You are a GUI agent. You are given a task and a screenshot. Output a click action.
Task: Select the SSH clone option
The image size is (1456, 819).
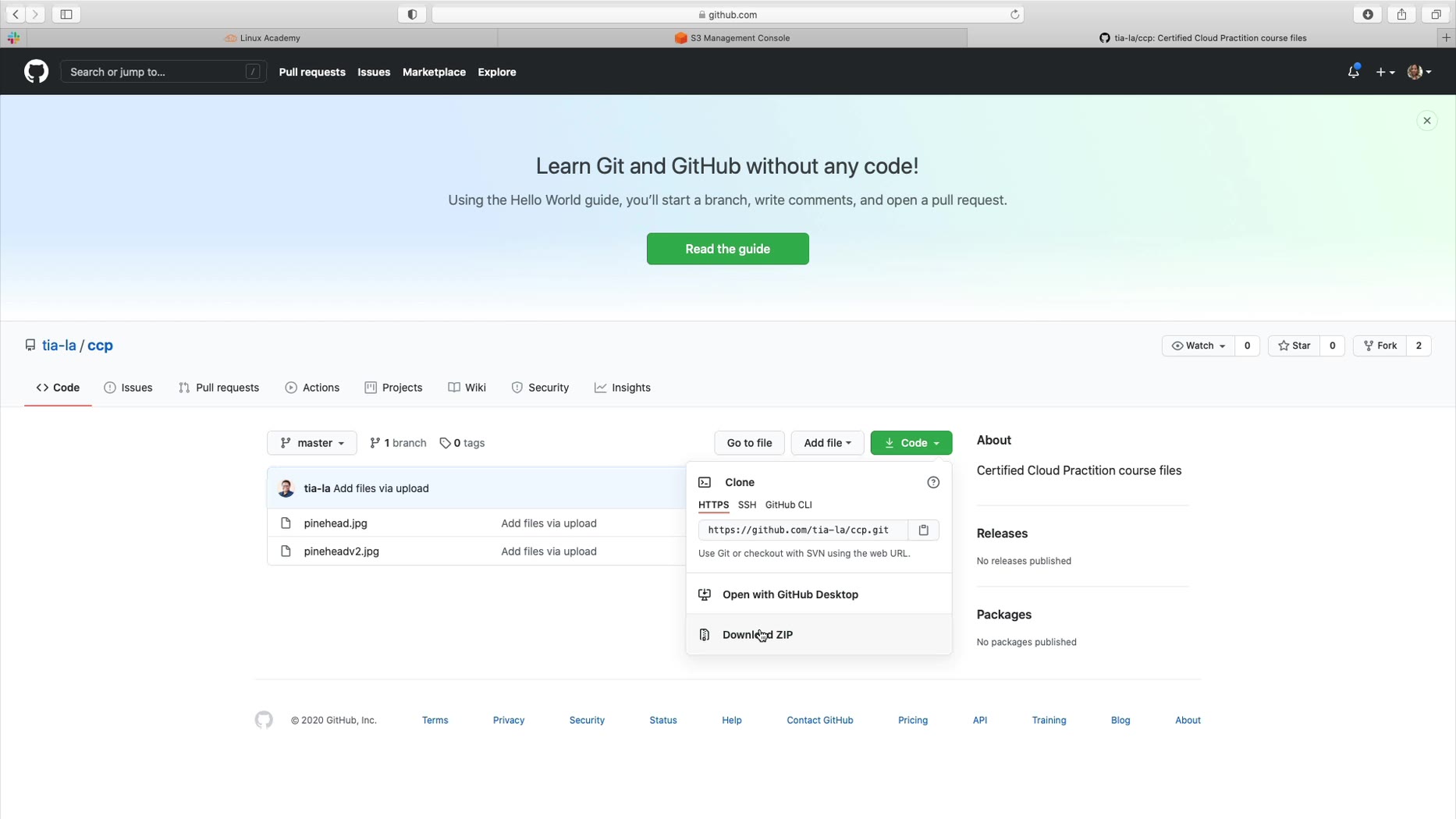pos(747,505)
